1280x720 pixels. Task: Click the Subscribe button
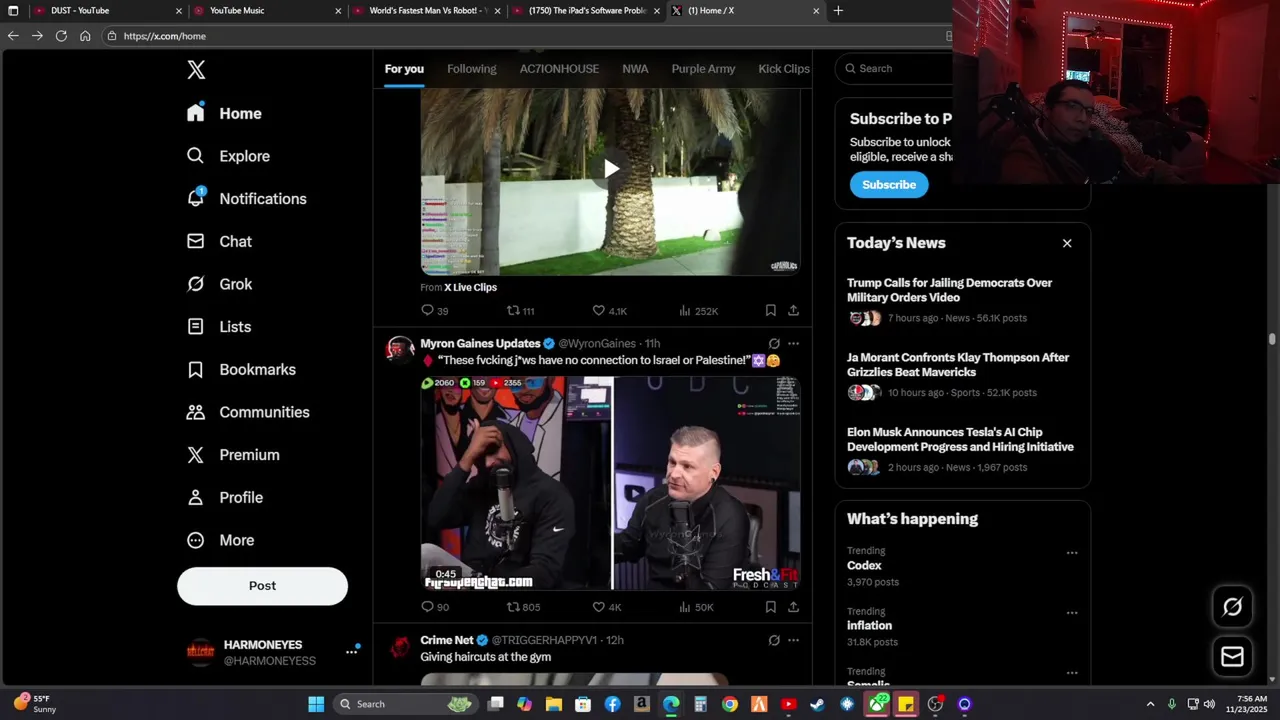click(x=889, y=185)
